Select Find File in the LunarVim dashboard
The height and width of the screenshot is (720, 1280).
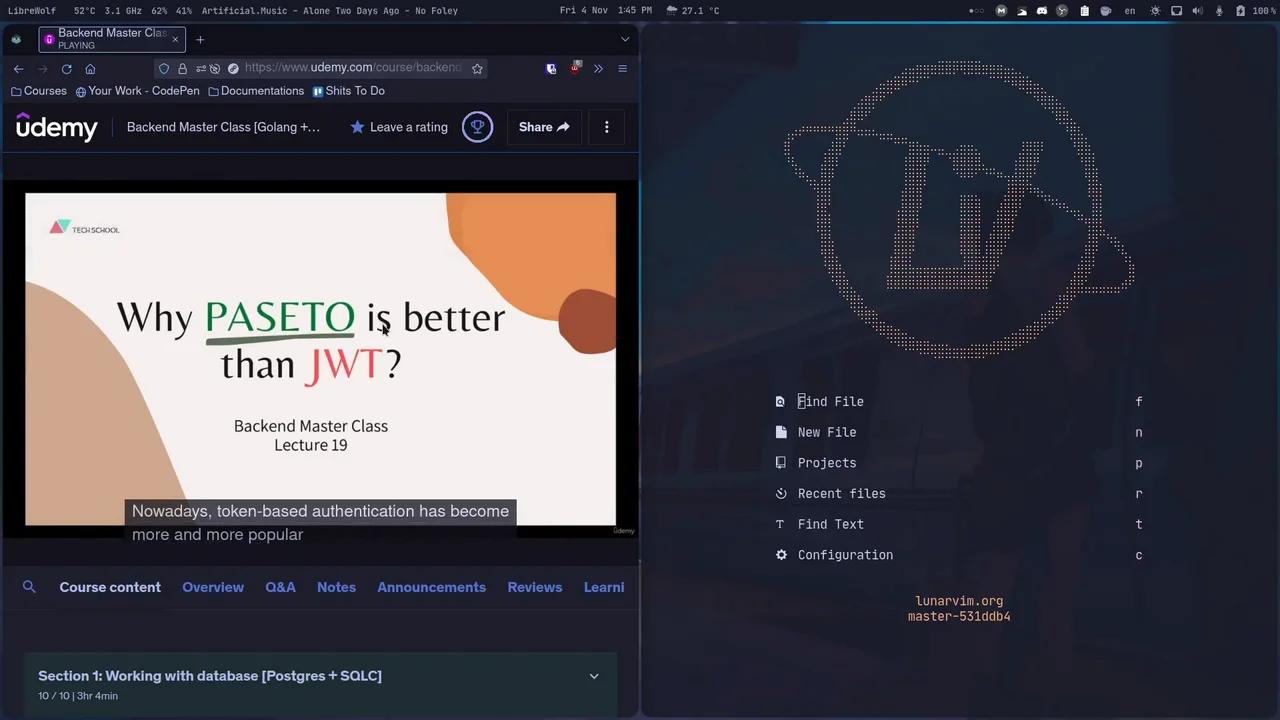click(830, 401)
